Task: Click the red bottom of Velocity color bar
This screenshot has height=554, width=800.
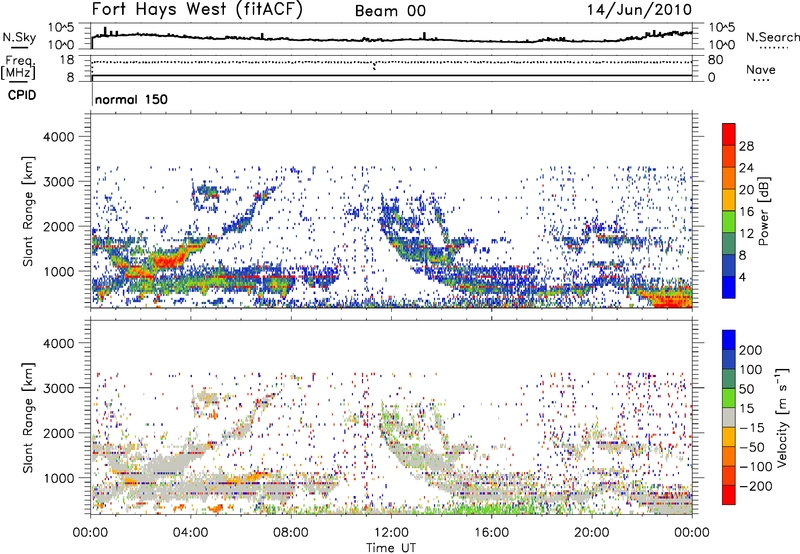Action: tap(729, 495)
